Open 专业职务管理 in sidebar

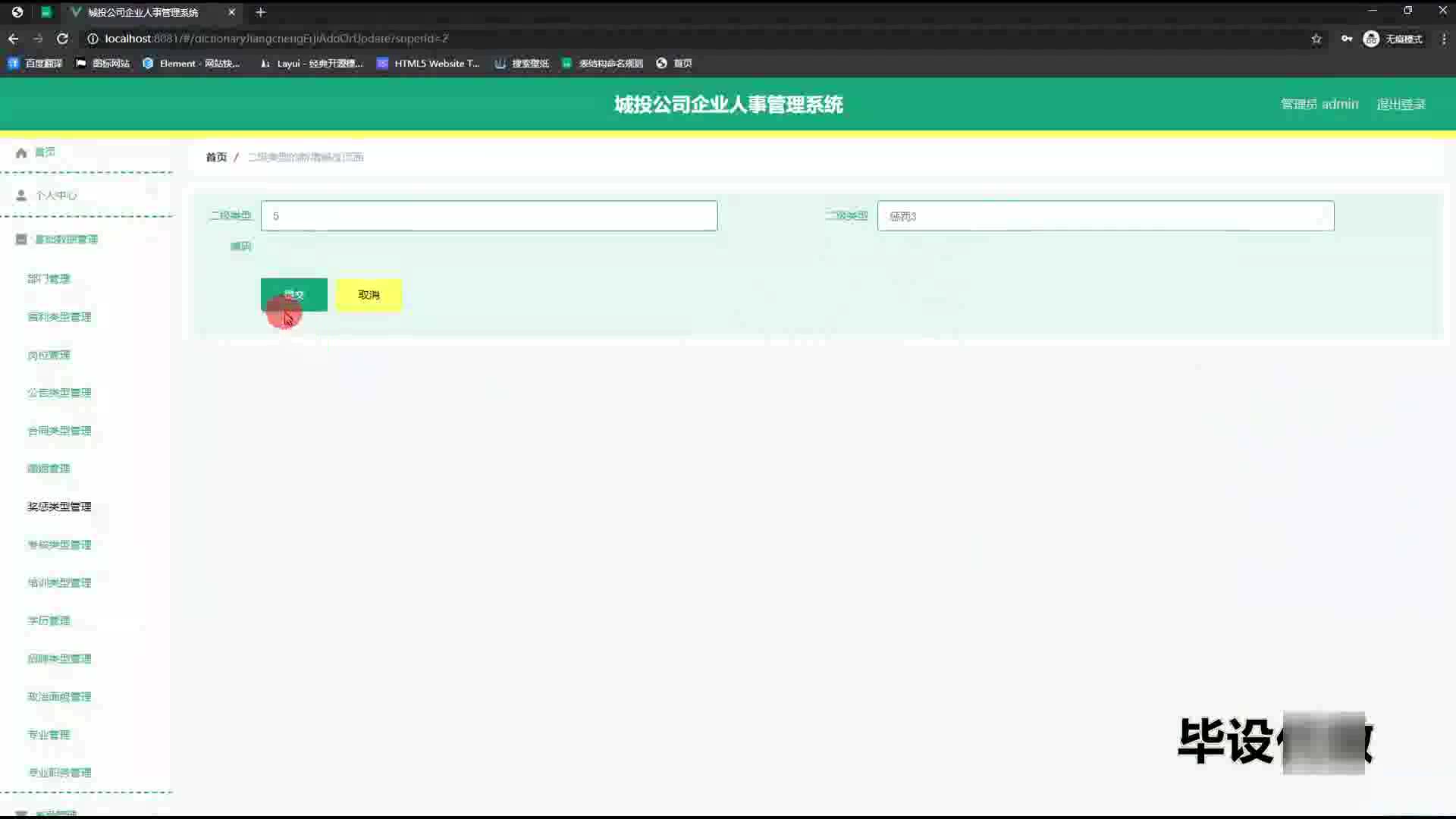(x=59, y=772)
